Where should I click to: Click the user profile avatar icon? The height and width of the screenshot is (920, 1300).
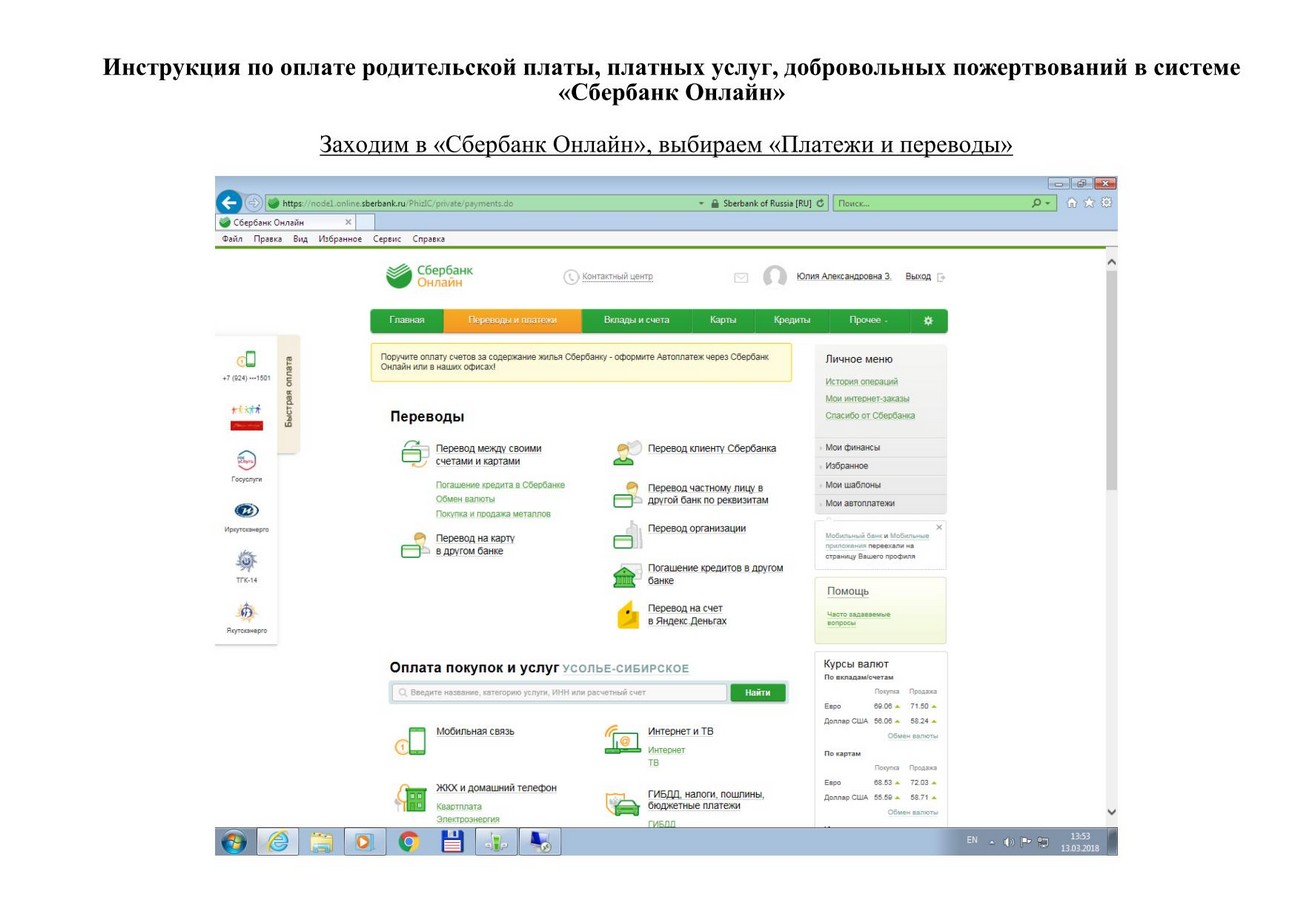[775, 276]
